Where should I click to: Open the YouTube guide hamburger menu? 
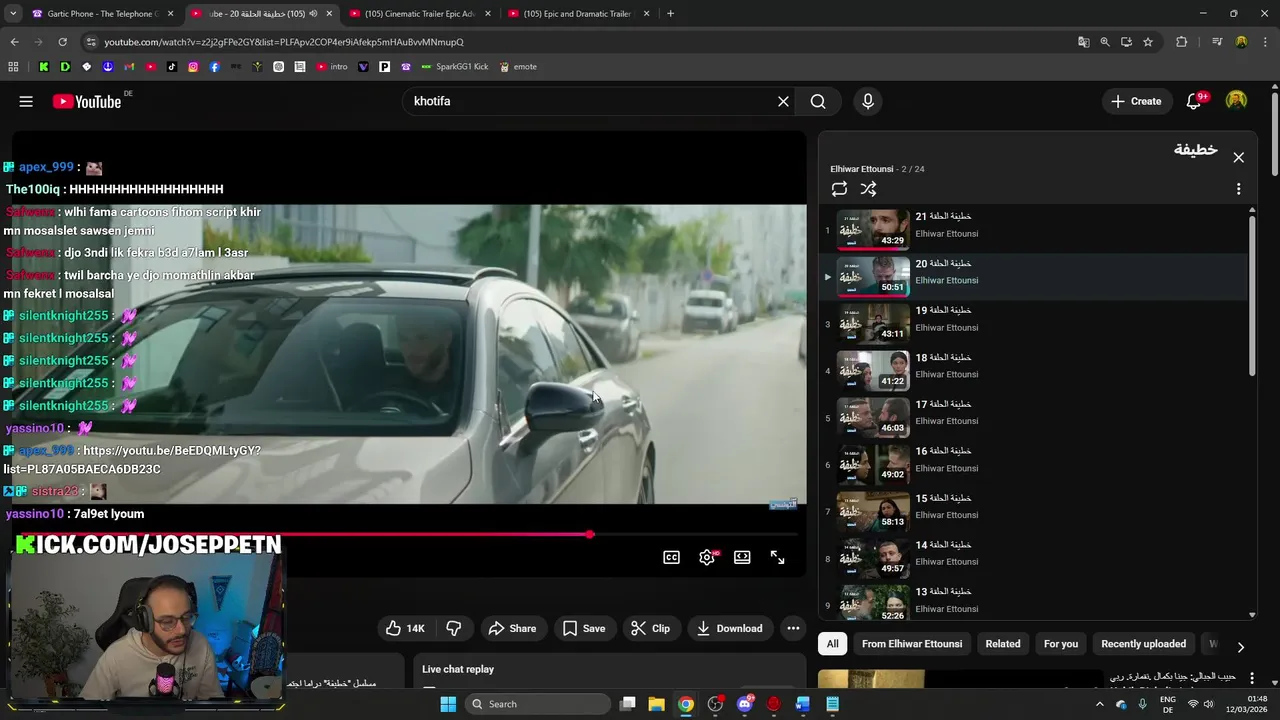click(x=26, y=101)
